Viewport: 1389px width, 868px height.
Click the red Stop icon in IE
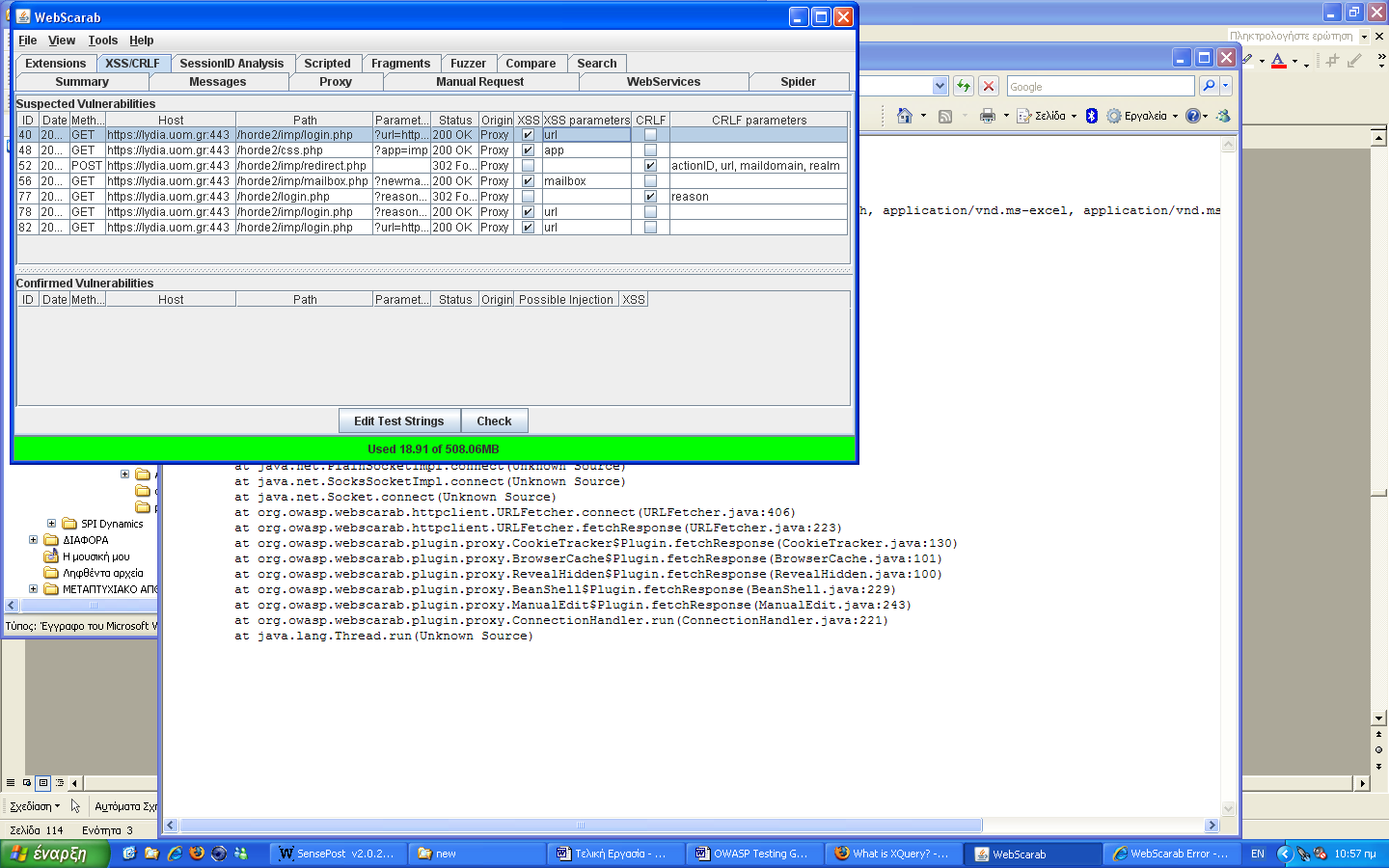click(988, 86)
